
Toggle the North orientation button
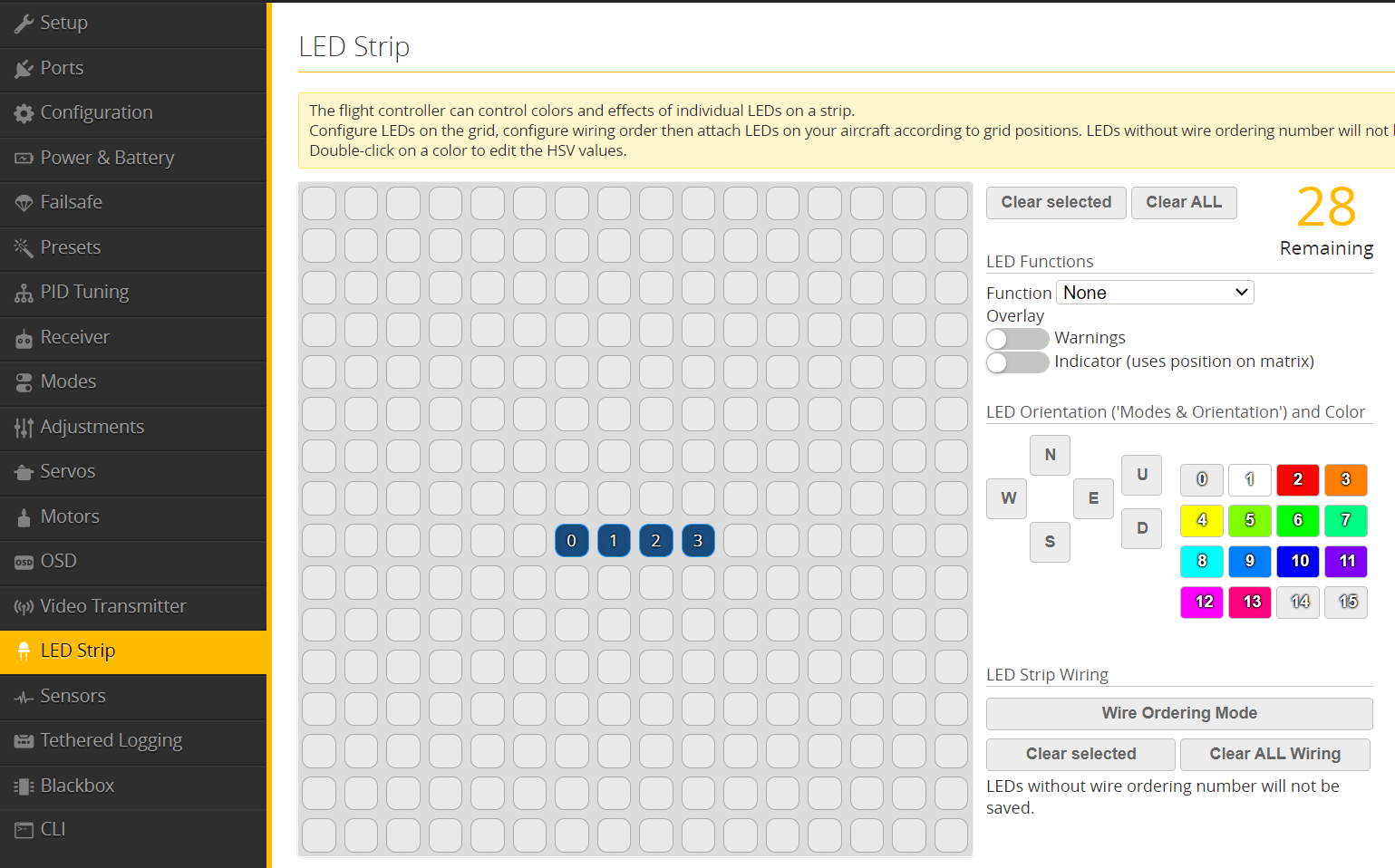[x=1050, y=455]
